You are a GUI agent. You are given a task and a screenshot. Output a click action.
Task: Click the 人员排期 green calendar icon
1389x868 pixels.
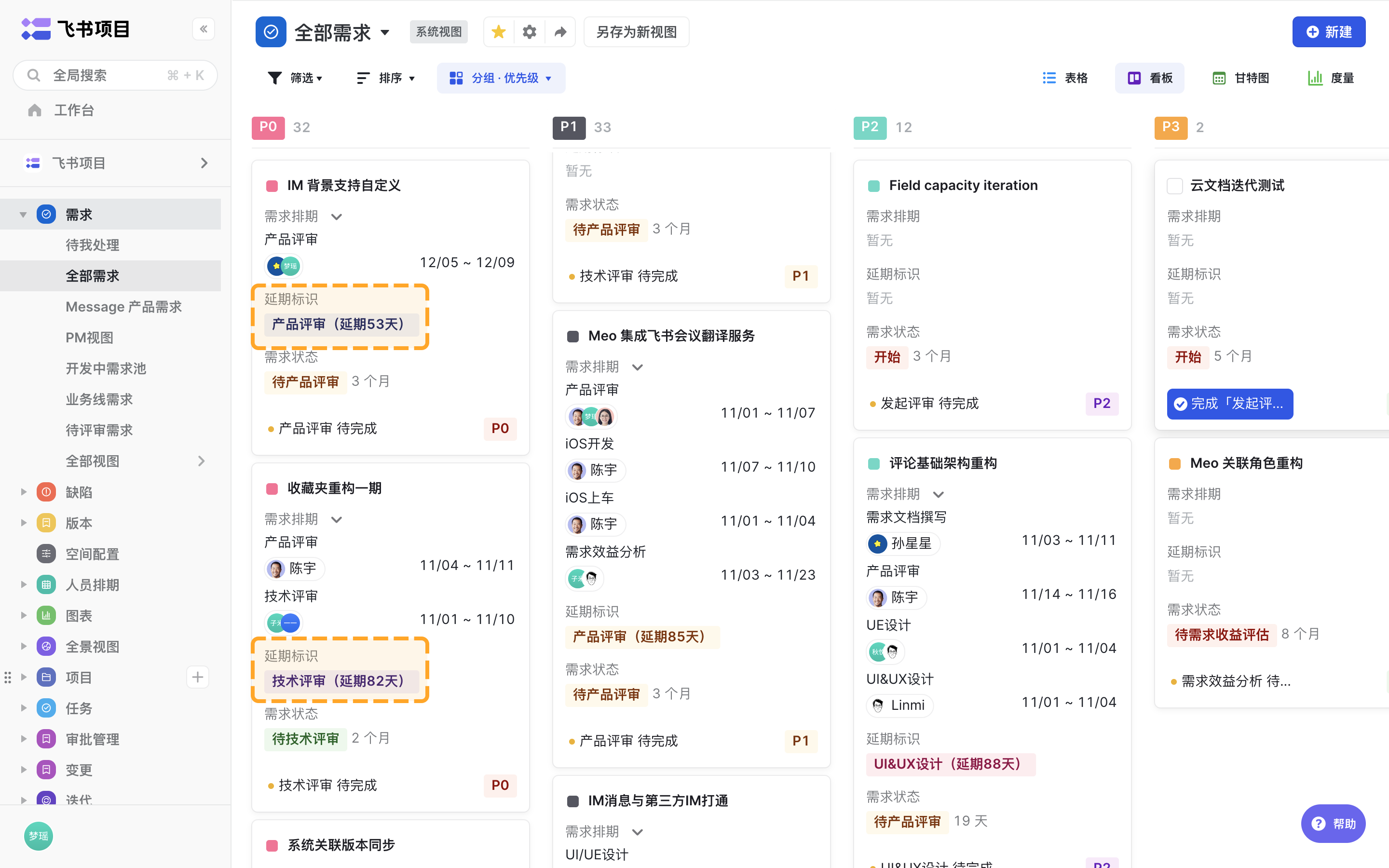tap(46, 585)
